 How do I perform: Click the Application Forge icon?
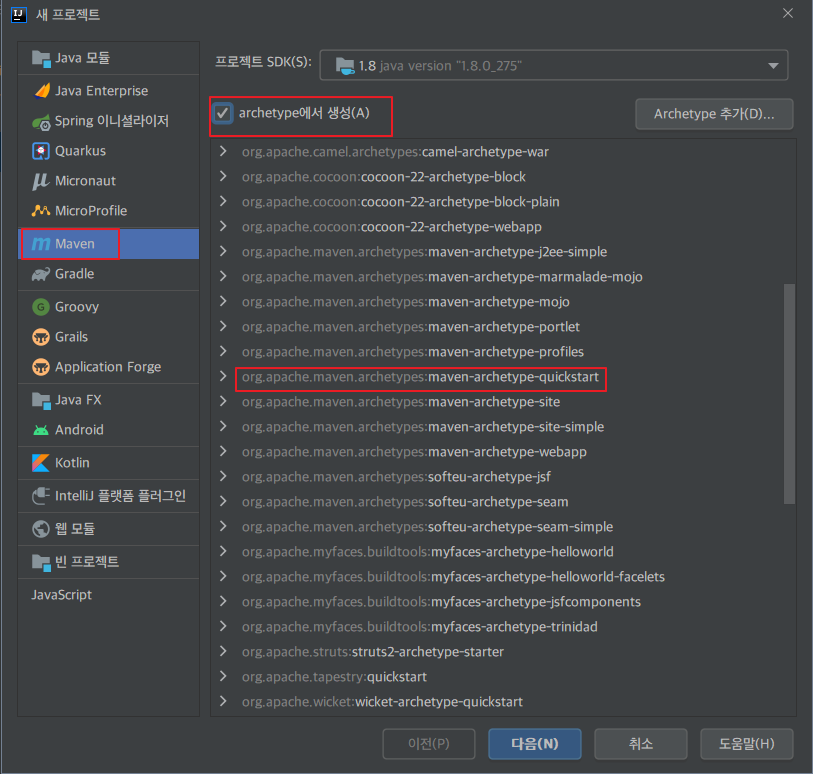(41, 367)
